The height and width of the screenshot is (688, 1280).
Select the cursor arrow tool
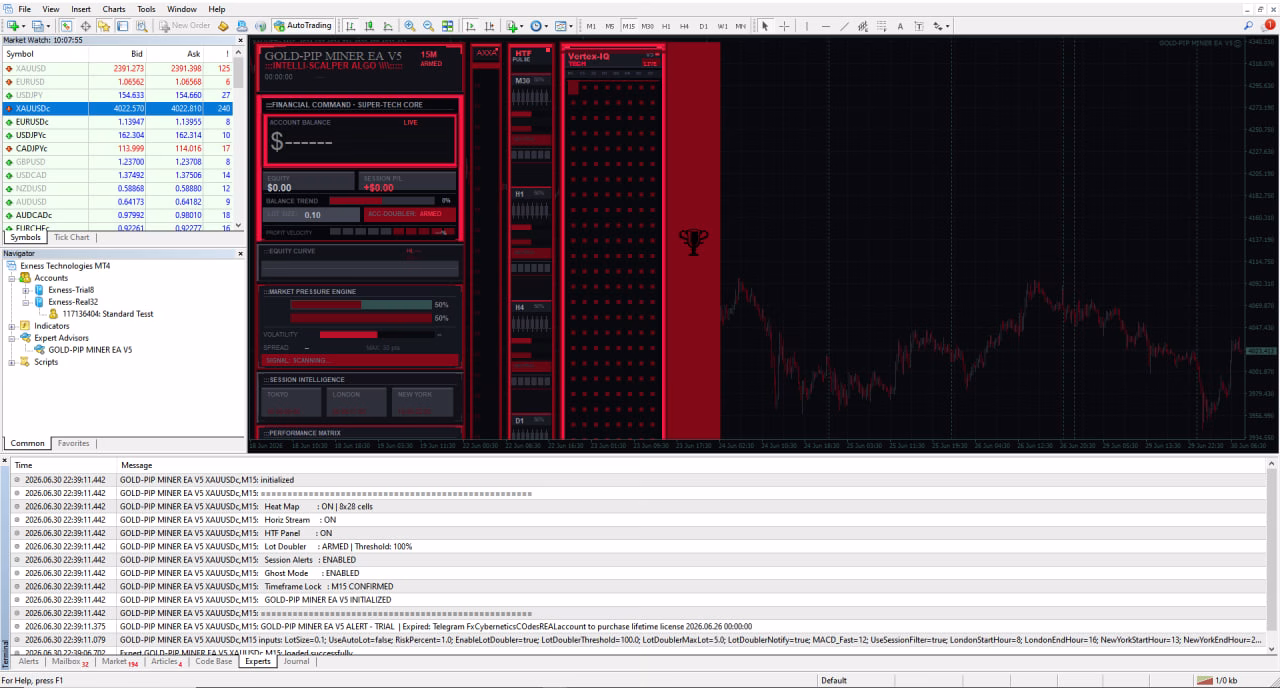(x=765, y=25)
